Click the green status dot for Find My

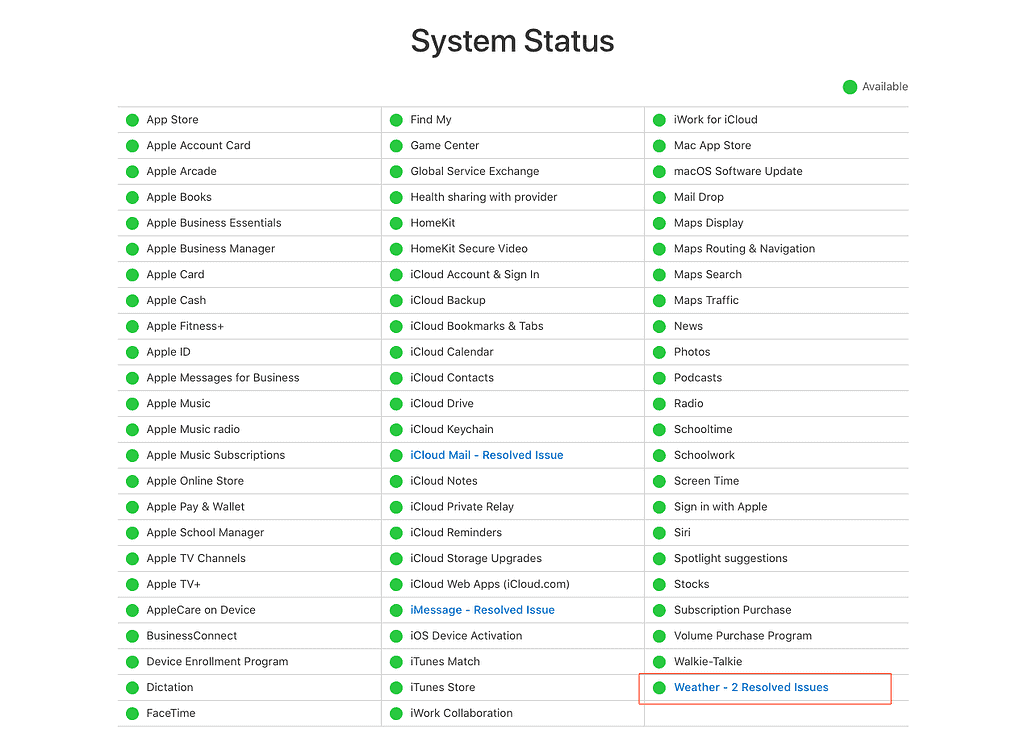click(x=396, y=120)
